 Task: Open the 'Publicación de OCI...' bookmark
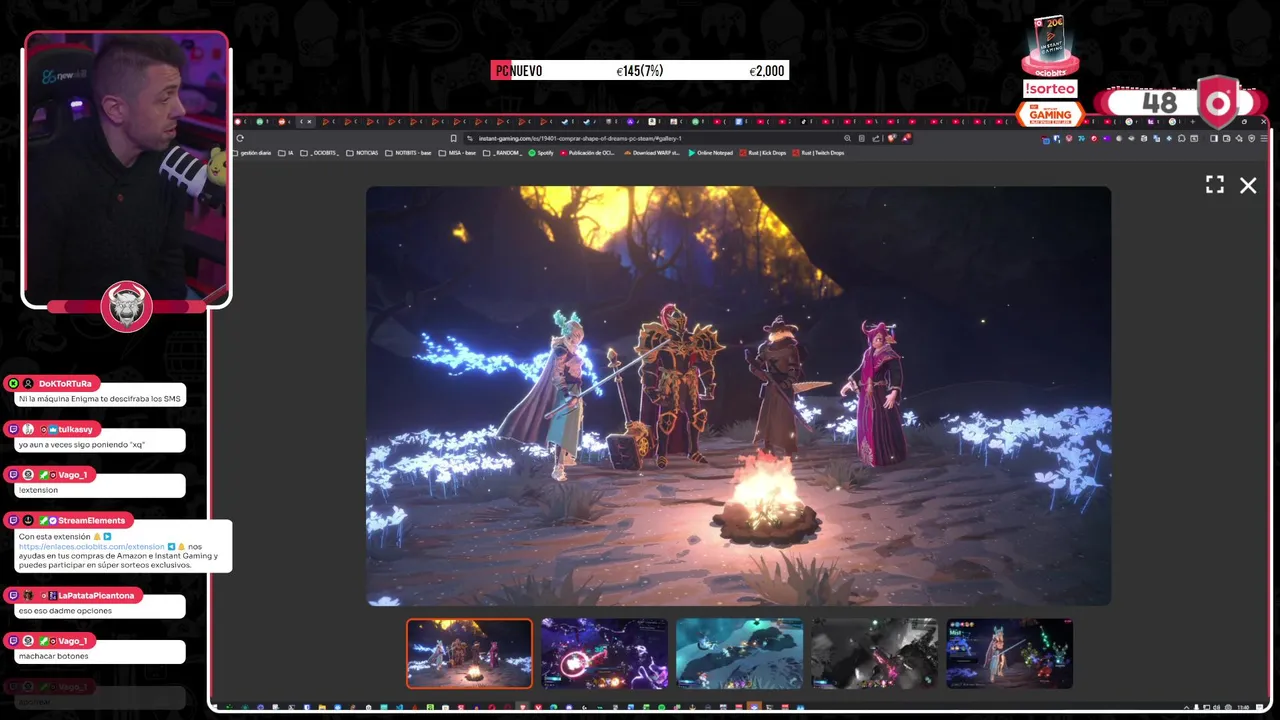[588, 153]
